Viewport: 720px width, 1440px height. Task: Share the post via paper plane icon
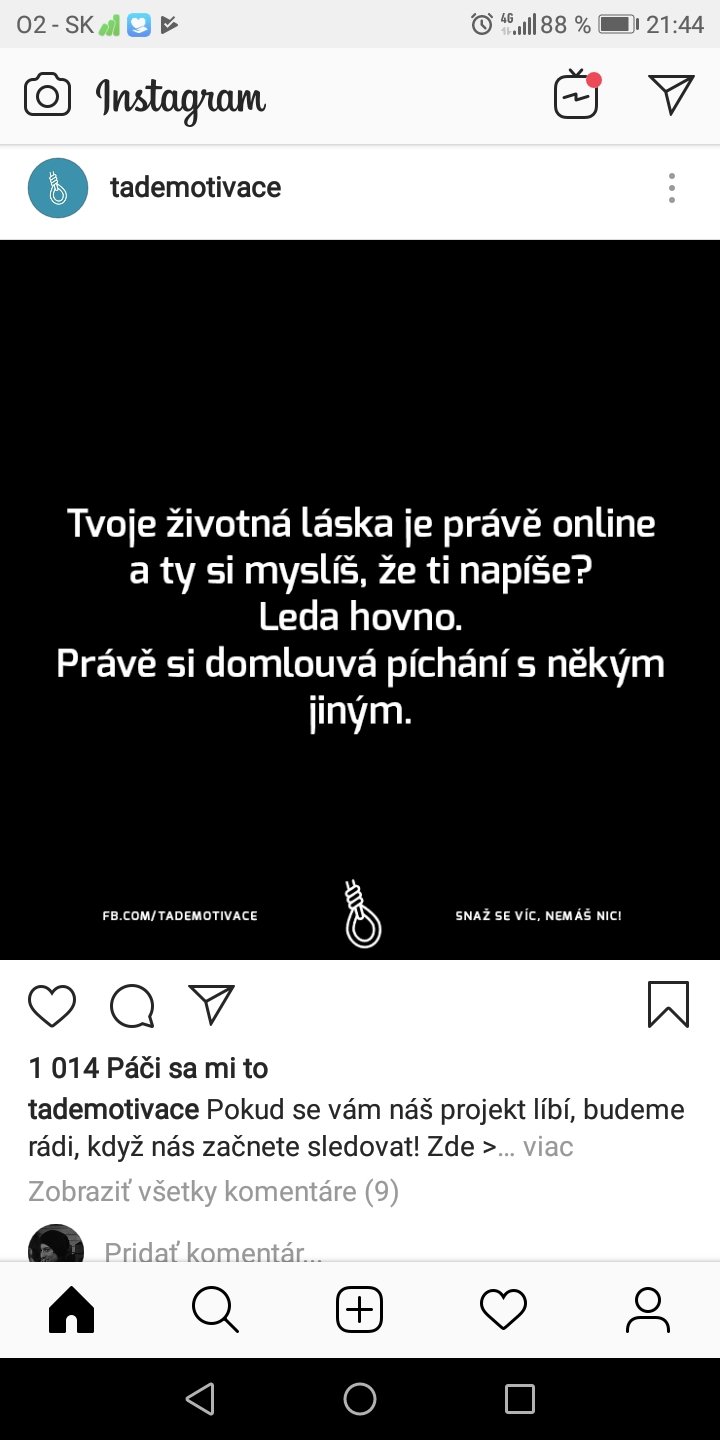(x=211, y=1005)
